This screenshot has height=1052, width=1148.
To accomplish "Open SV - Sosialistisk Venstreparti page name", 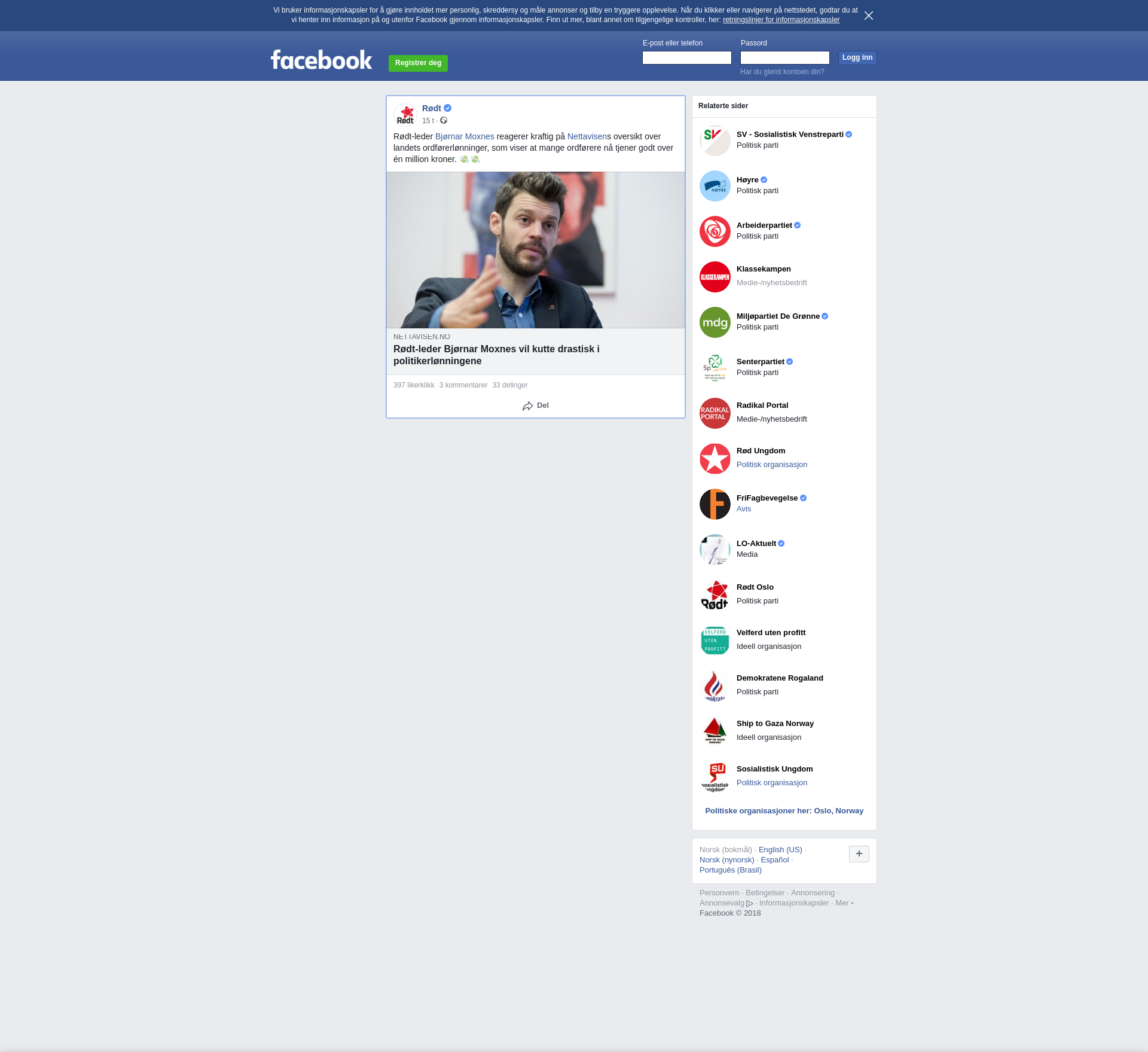I will [790, 135].
